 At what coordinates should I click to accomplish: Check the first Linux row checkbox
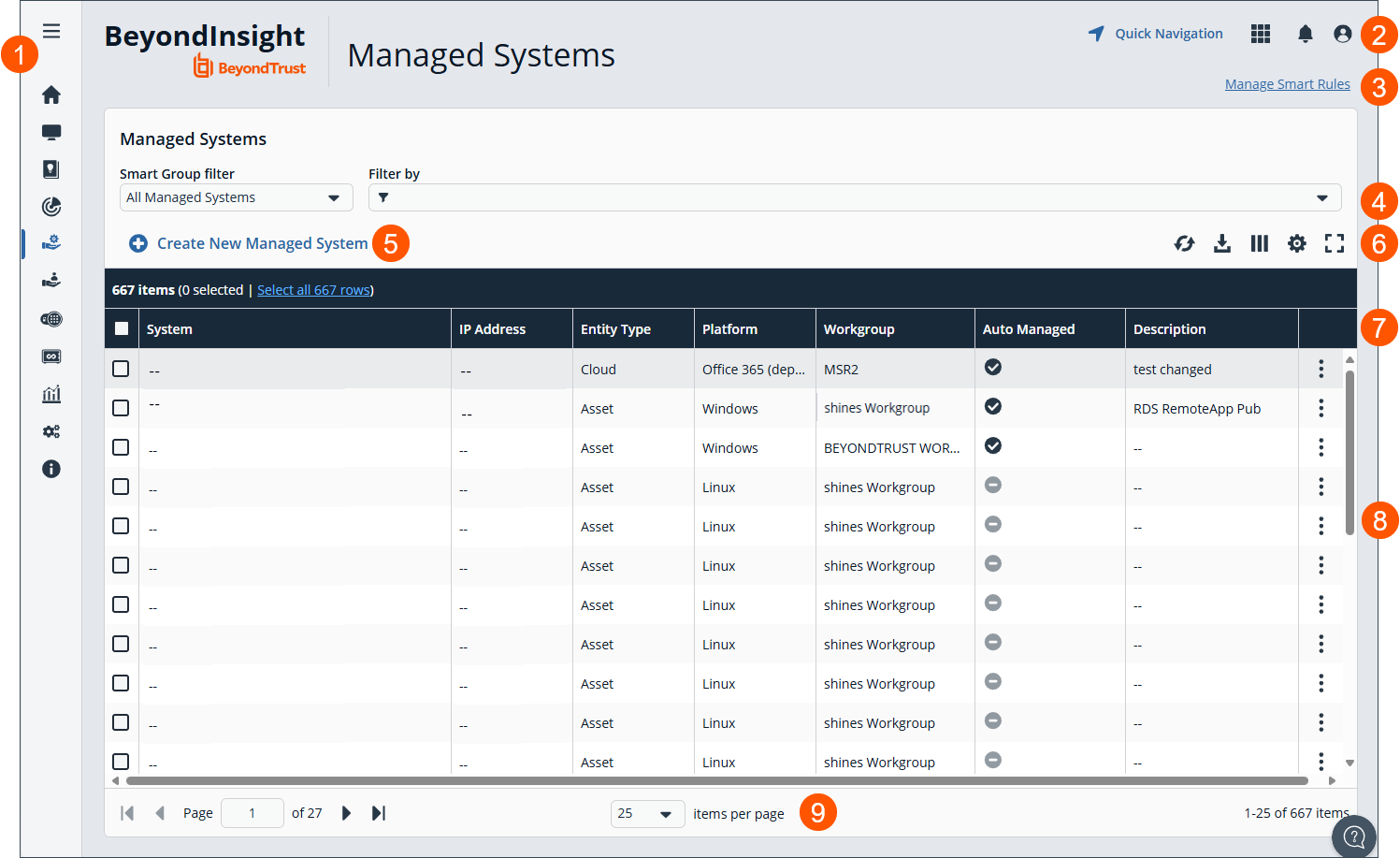pos(121,487)
